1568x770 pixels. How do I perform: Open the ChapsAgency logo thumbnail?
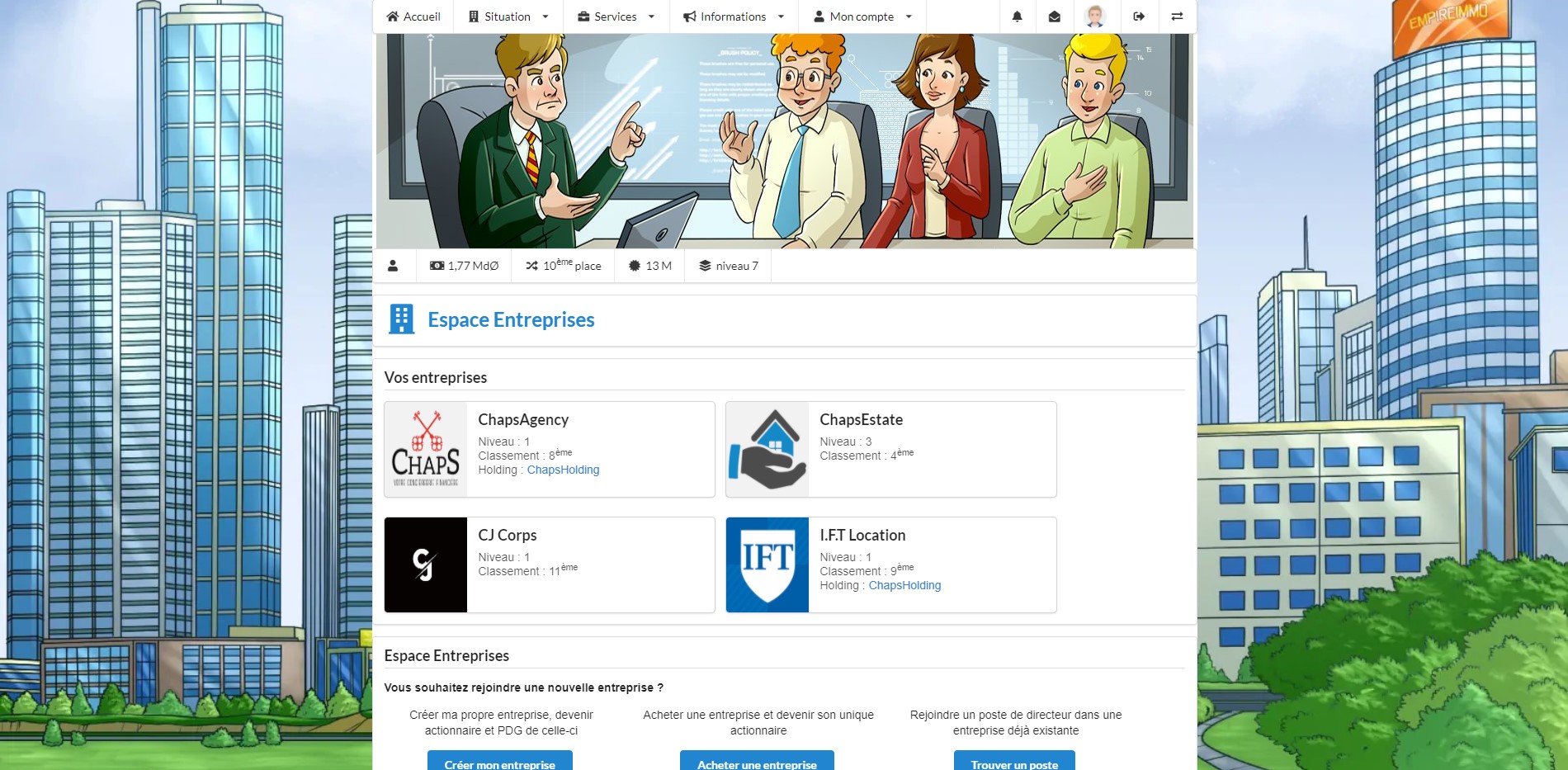426,450
